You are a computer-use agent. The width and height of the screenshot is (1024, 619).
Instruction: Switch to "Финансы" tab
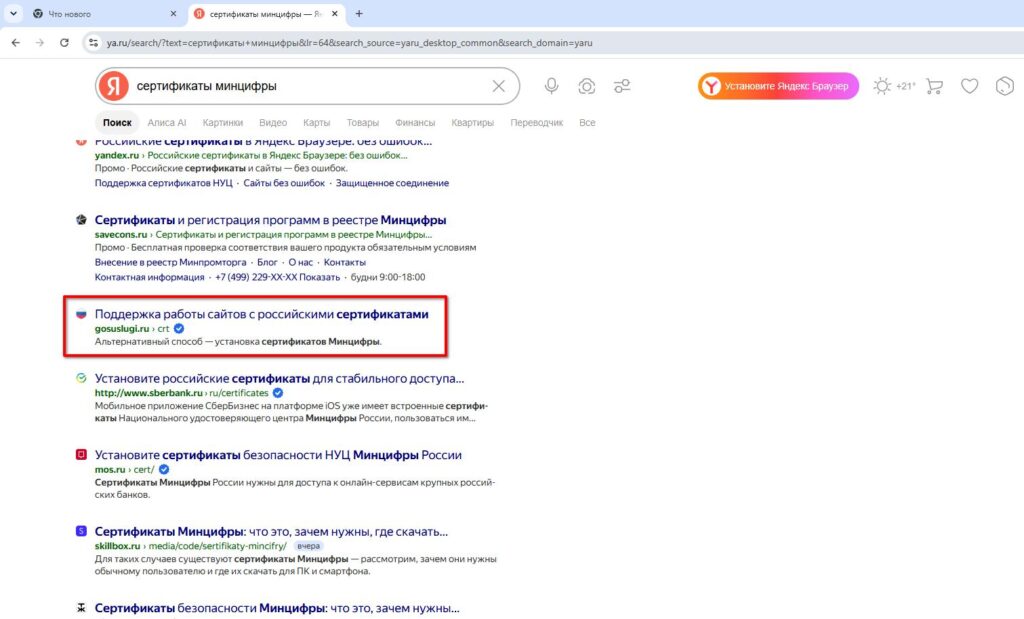(415, 123)
